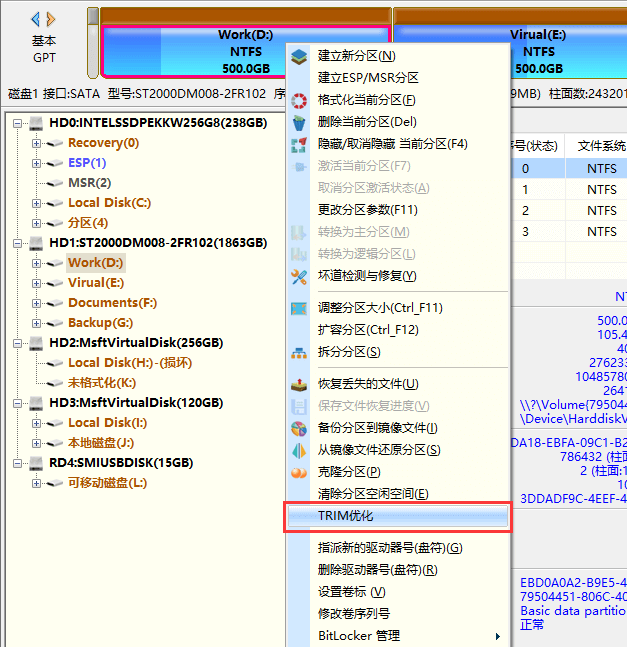Select the NTFS table row numbered 3

[569, 232]
